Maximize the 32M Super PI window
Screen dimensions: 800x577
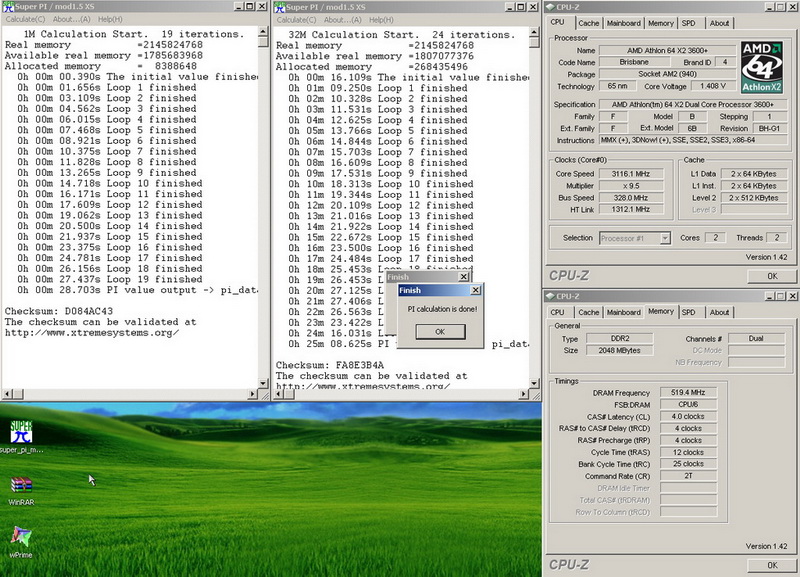(x=520, y=7)
